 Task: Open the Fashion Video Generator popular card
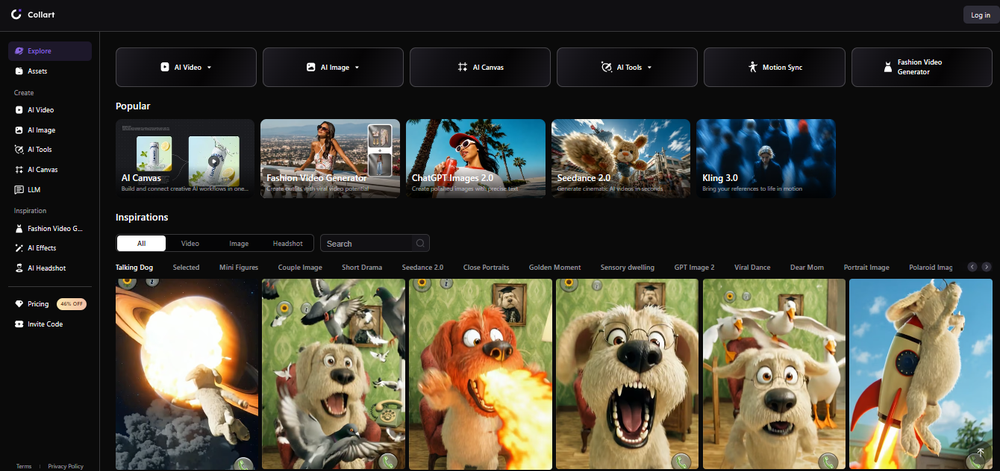click(330, 158)
